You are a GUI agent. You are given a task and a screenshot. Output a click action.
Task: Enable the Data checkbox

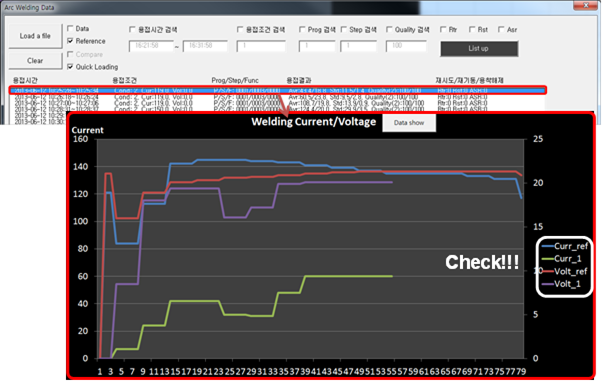(70, 28)
